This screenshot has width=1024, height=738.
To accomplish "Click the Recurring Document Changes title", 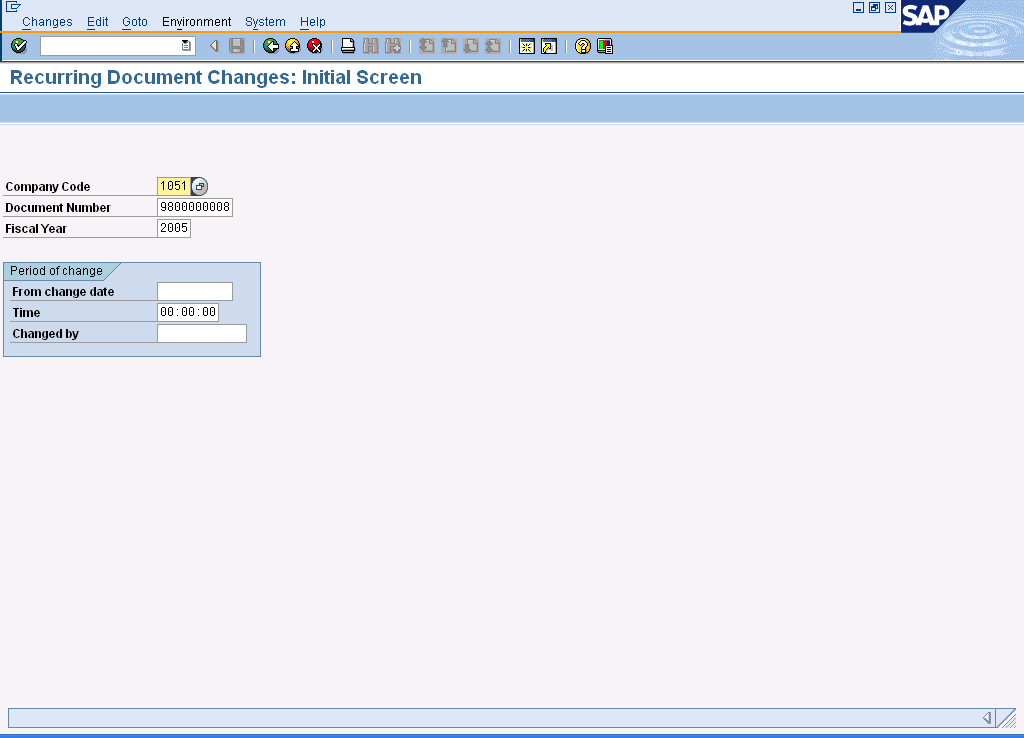I will (x=216, y=77).
